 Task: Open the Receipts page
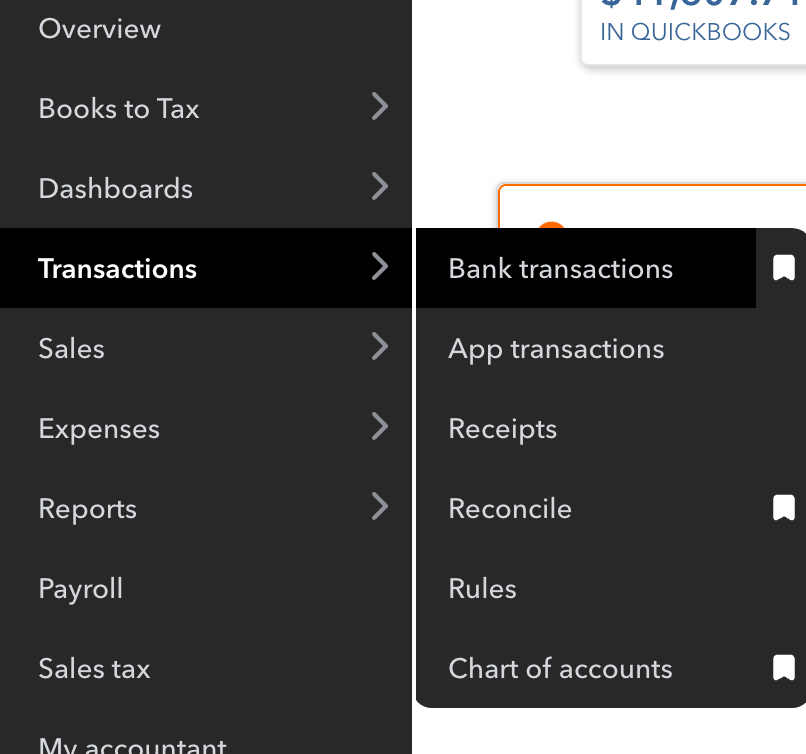tap(502, 428)
